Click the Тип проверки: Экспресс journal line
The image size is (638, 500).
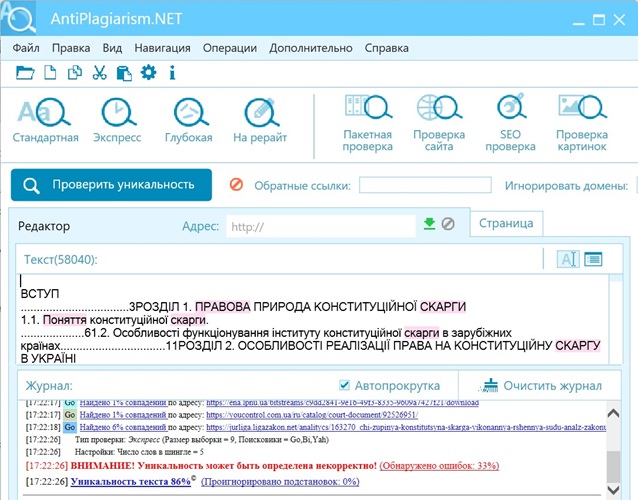pyautogui.click(x=202, y=439)
